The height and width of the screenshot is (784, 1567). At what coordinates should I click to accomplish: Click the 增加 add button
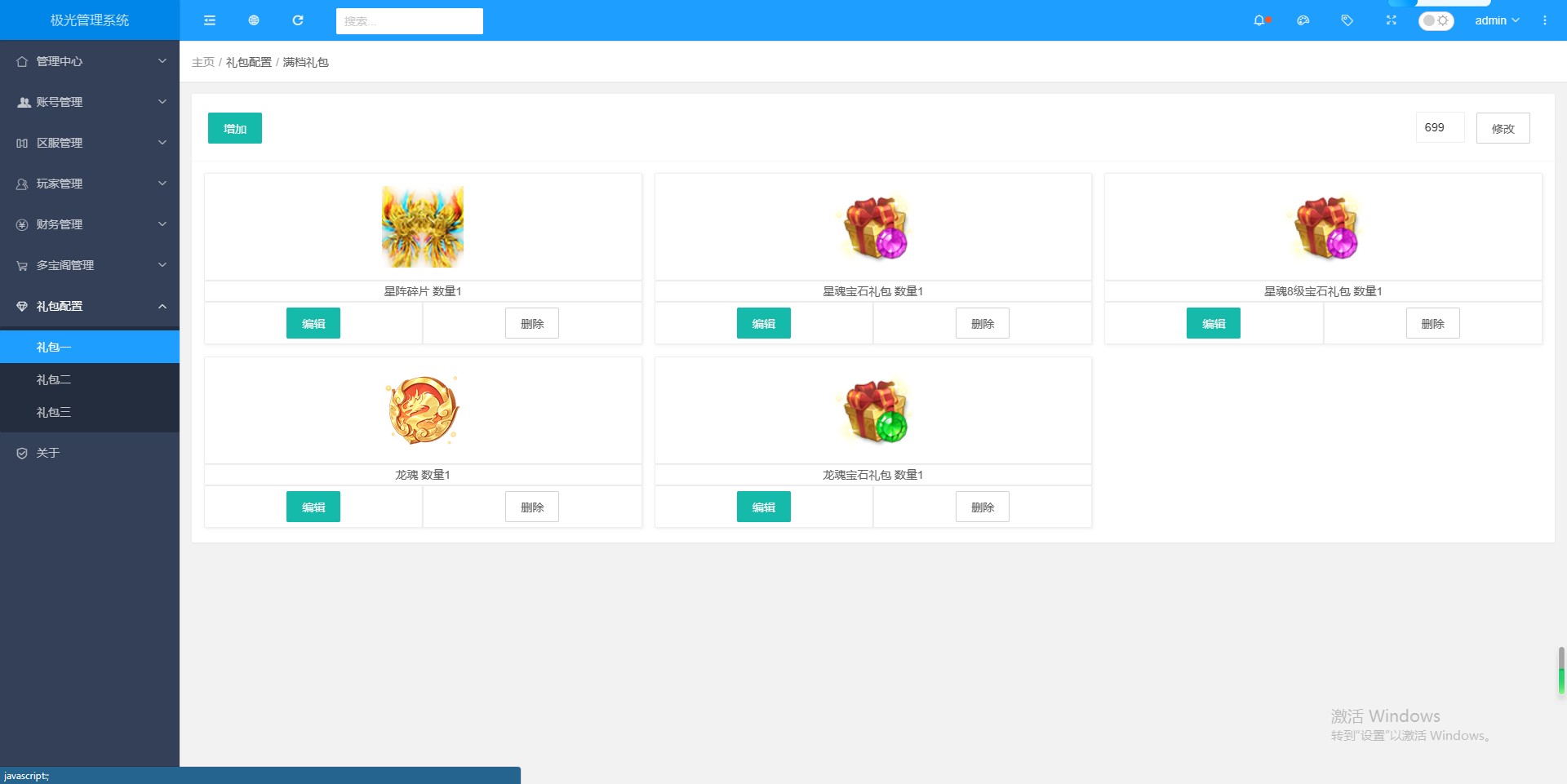(235, 128)
